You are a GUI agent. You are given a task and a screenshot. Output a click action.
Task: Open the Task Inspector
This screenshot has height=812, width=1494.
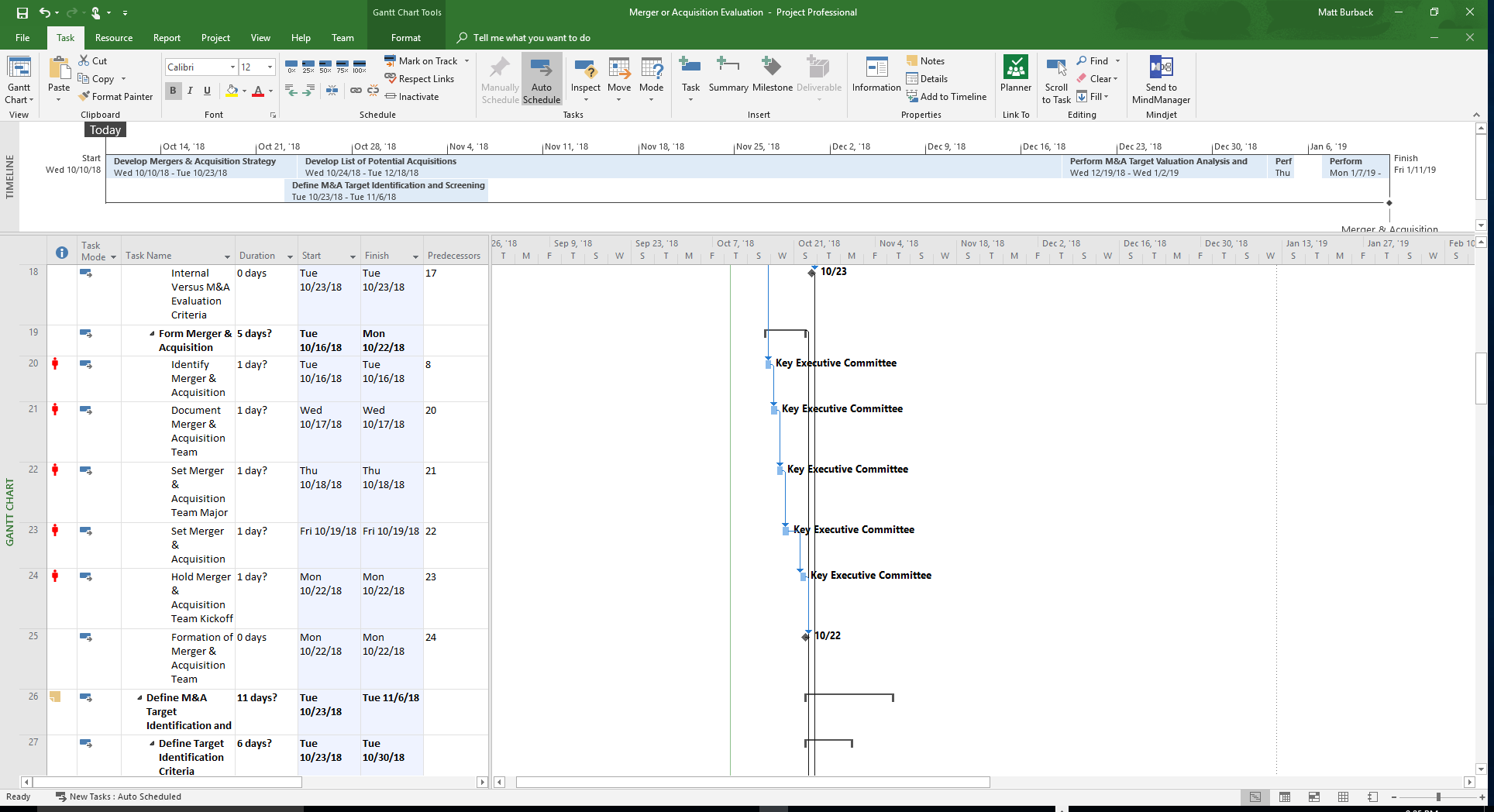[x=585, y=77]
